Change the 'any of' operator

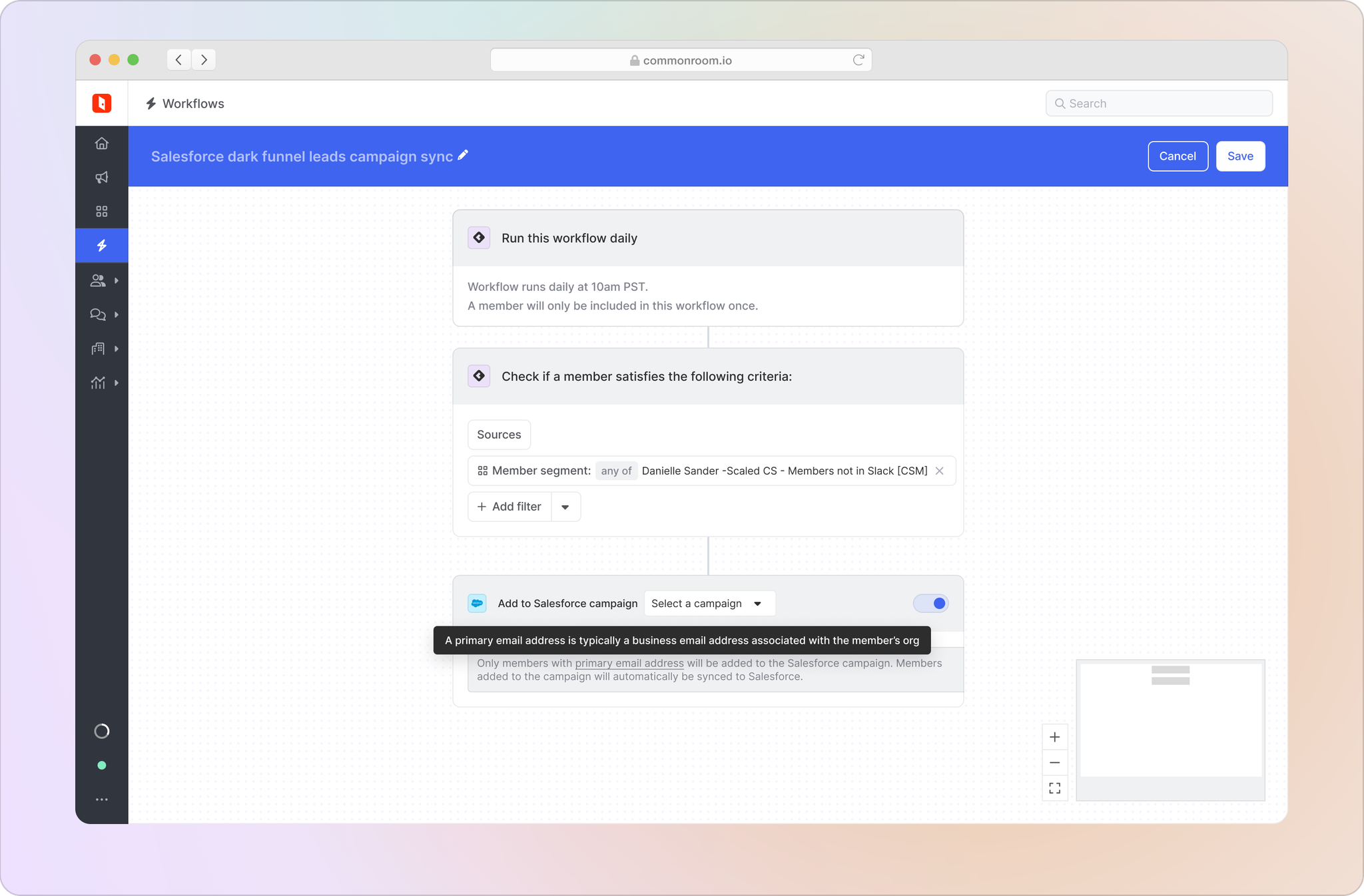tap(616, 471)
